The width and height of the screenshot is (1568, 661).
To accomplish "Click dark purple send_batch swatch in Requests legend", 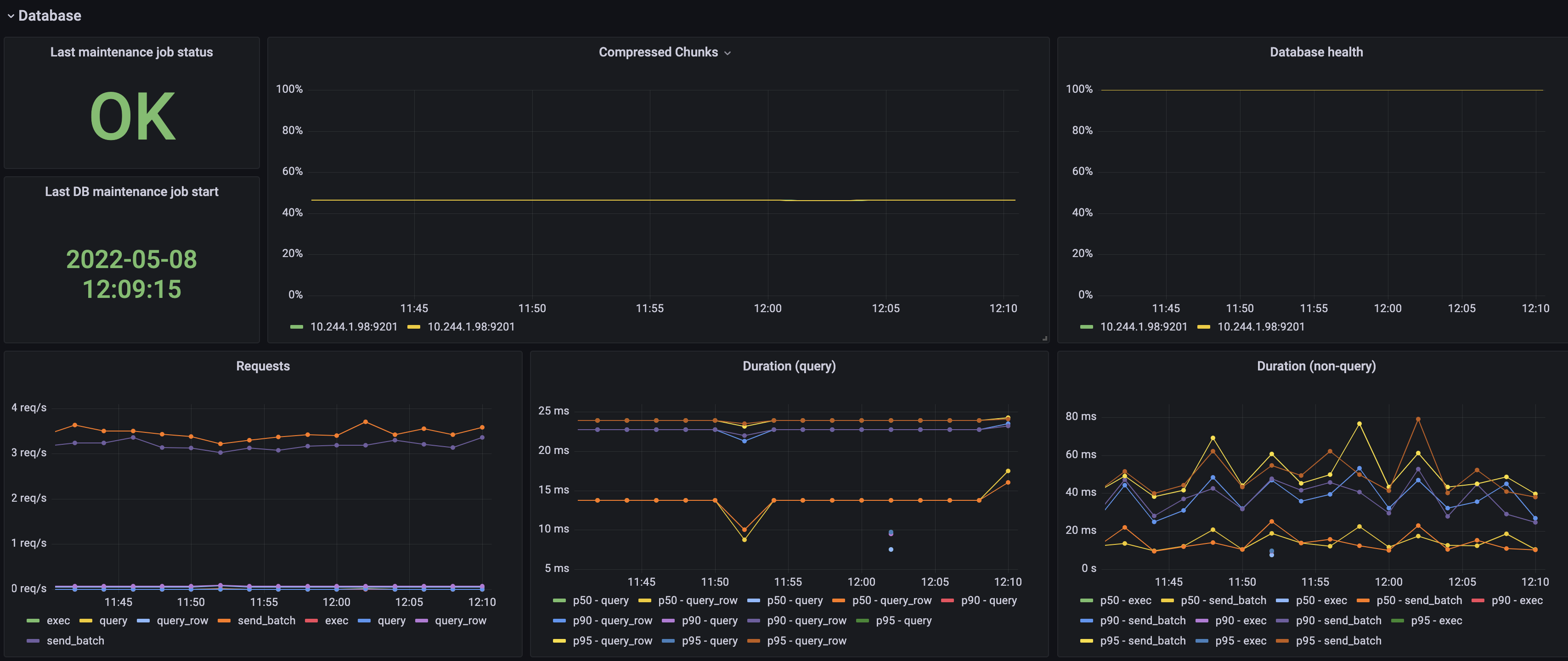I will coord(33,641).
